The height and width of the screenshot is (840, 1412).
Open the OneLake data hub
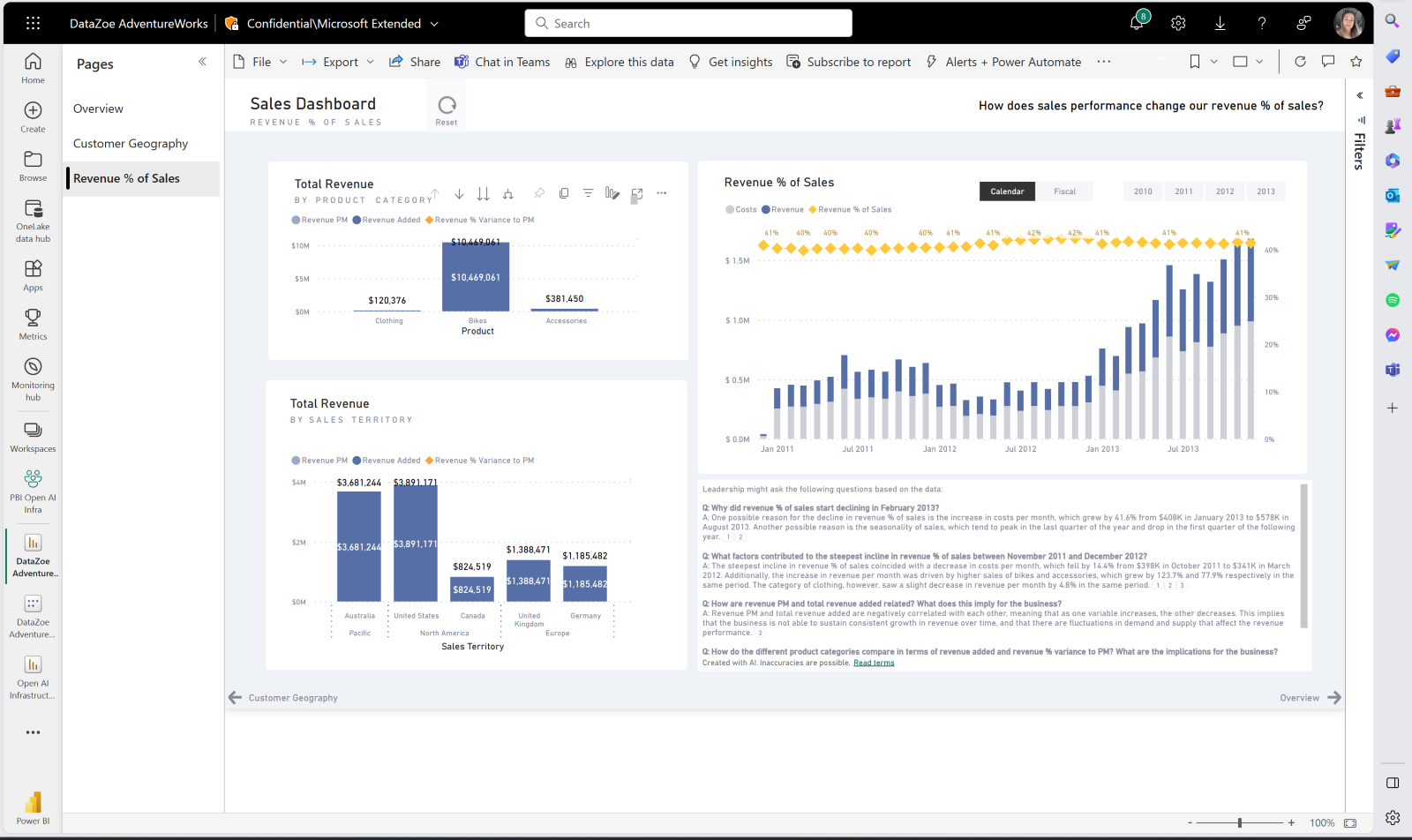33,221
